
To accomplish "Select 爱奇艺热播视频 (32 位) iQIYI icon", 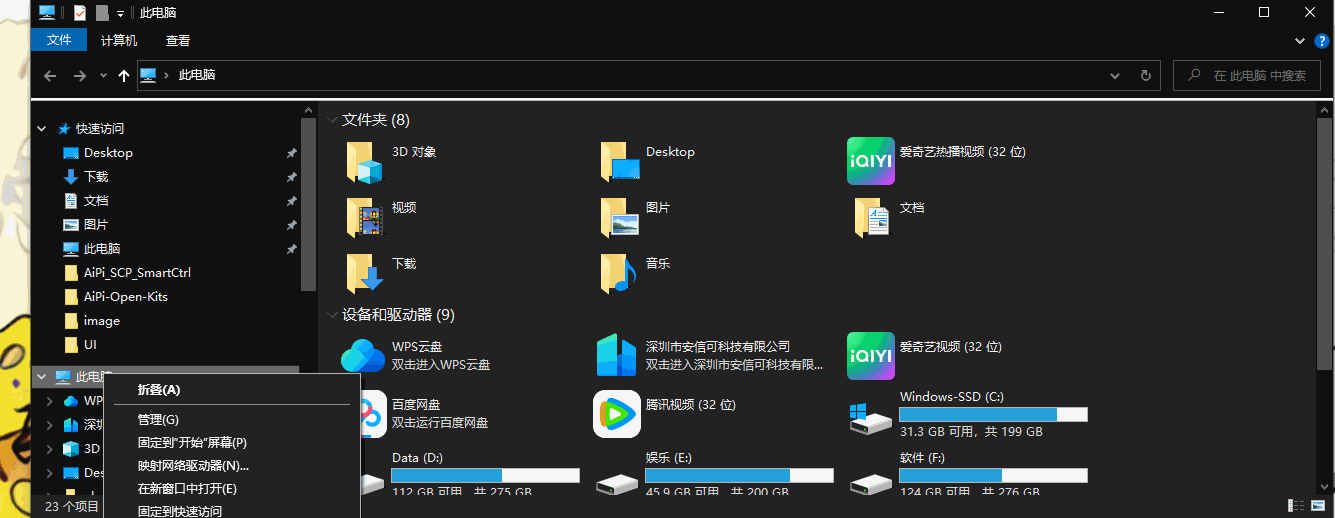I will pyautogui.click(x=871, y=161).
